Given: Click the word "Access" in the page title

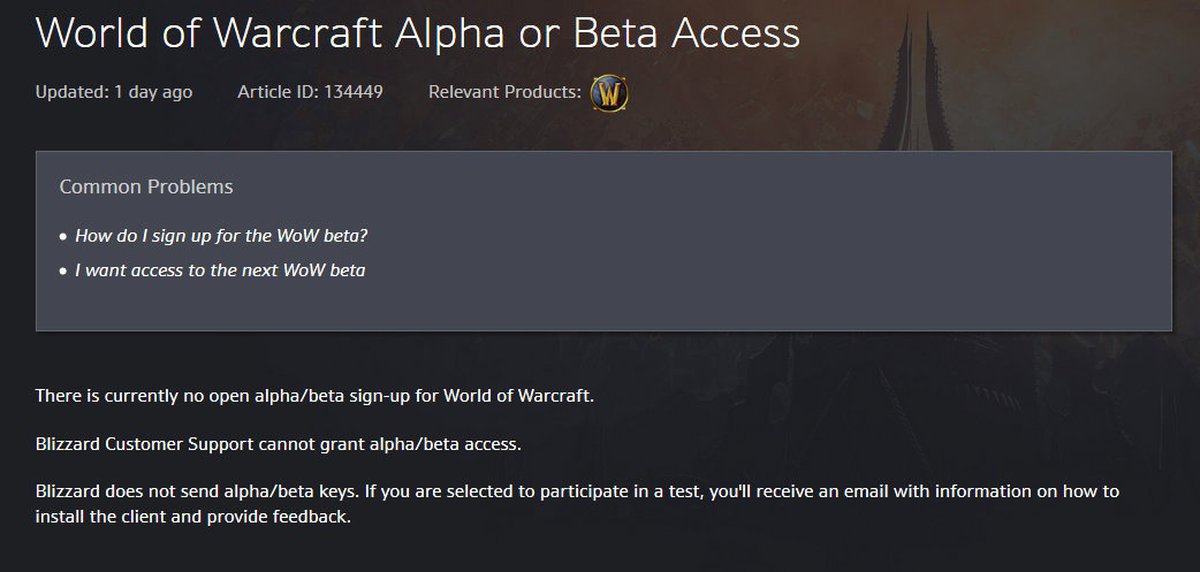Looking at the screenshot, I should pos(736,33).
